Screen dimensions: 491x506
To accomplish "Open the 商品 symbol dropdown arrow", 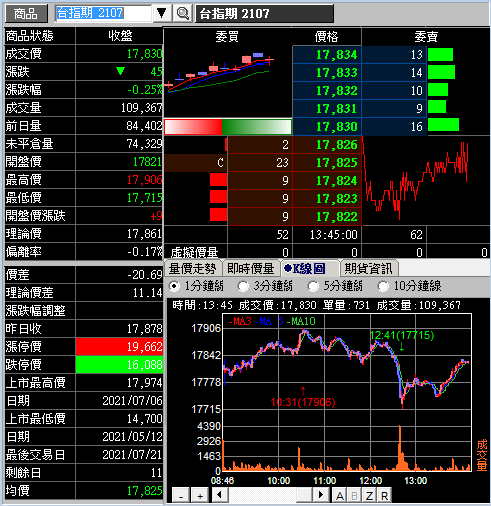I will click(162, 13).
